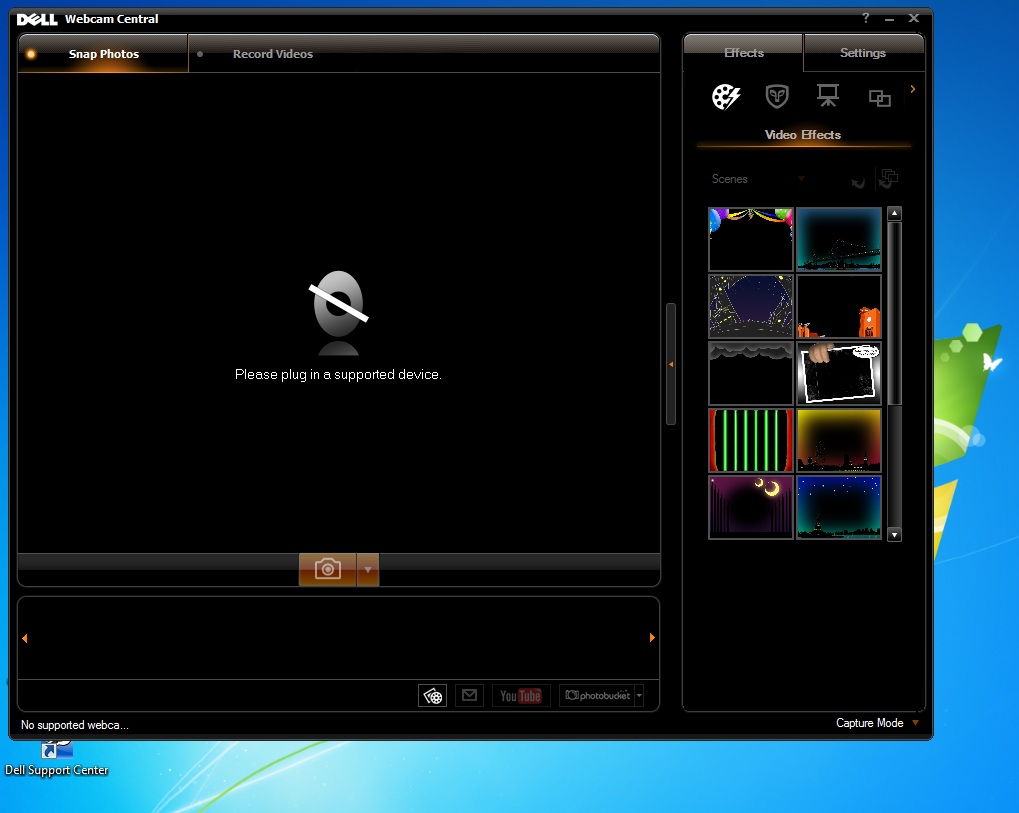Open the Settings tab
The width and height of the screenshot is (1019, 813).
863,53
